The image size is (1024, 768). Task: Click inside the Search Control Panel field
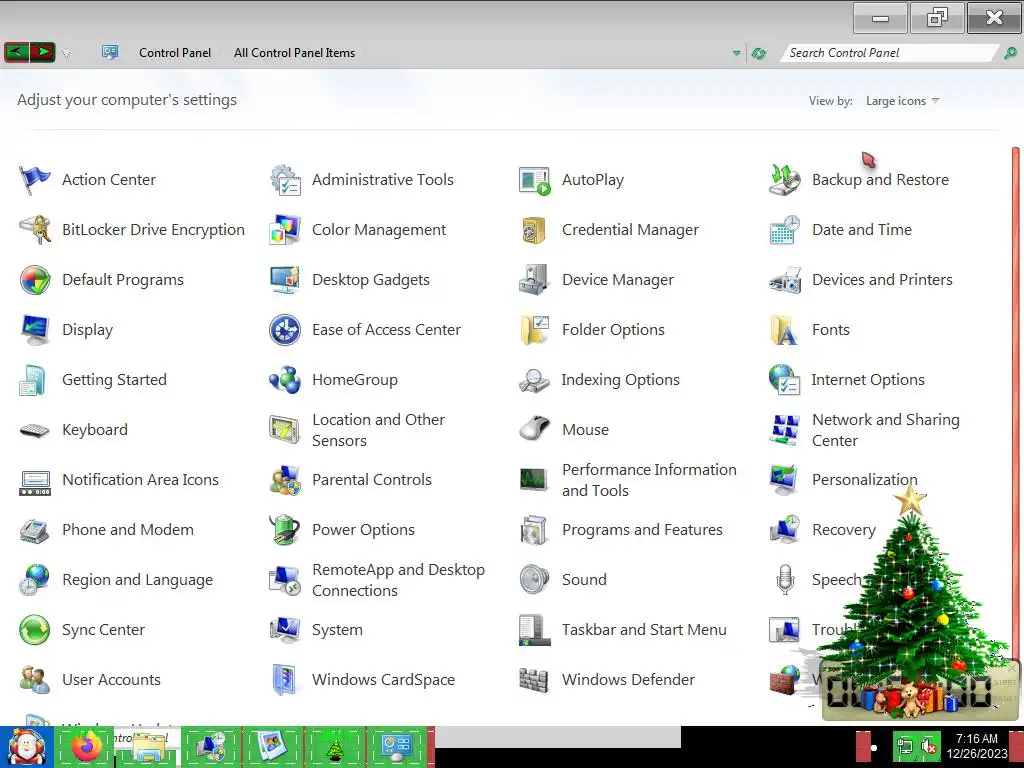click(889, 53)
